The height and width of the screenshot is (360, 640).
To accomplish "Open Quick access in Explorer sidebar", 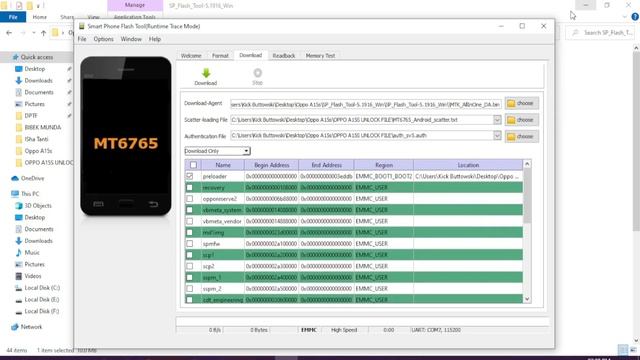I will click(37, 57).
